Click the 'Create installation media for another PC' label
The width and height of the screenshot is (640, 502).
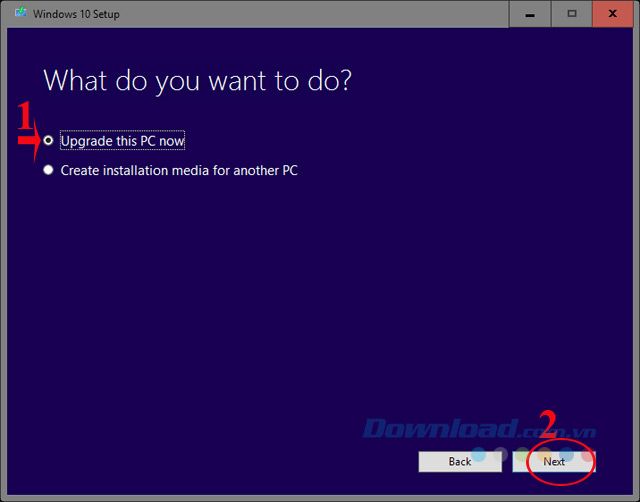[179, 170]
